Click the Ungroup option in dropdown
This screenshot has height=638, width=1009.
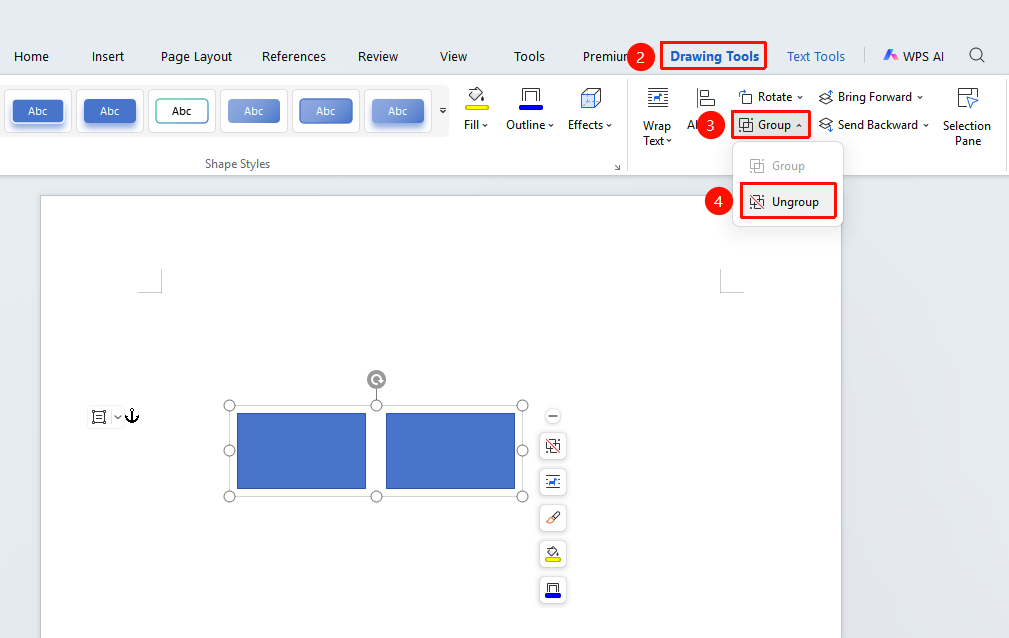click(788, 202)
